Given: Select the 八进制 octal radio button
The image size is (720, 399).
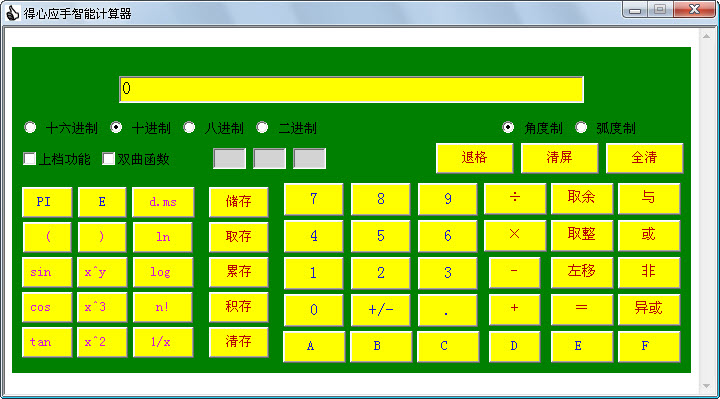Looking at the screenshot, I should point(189,128).
